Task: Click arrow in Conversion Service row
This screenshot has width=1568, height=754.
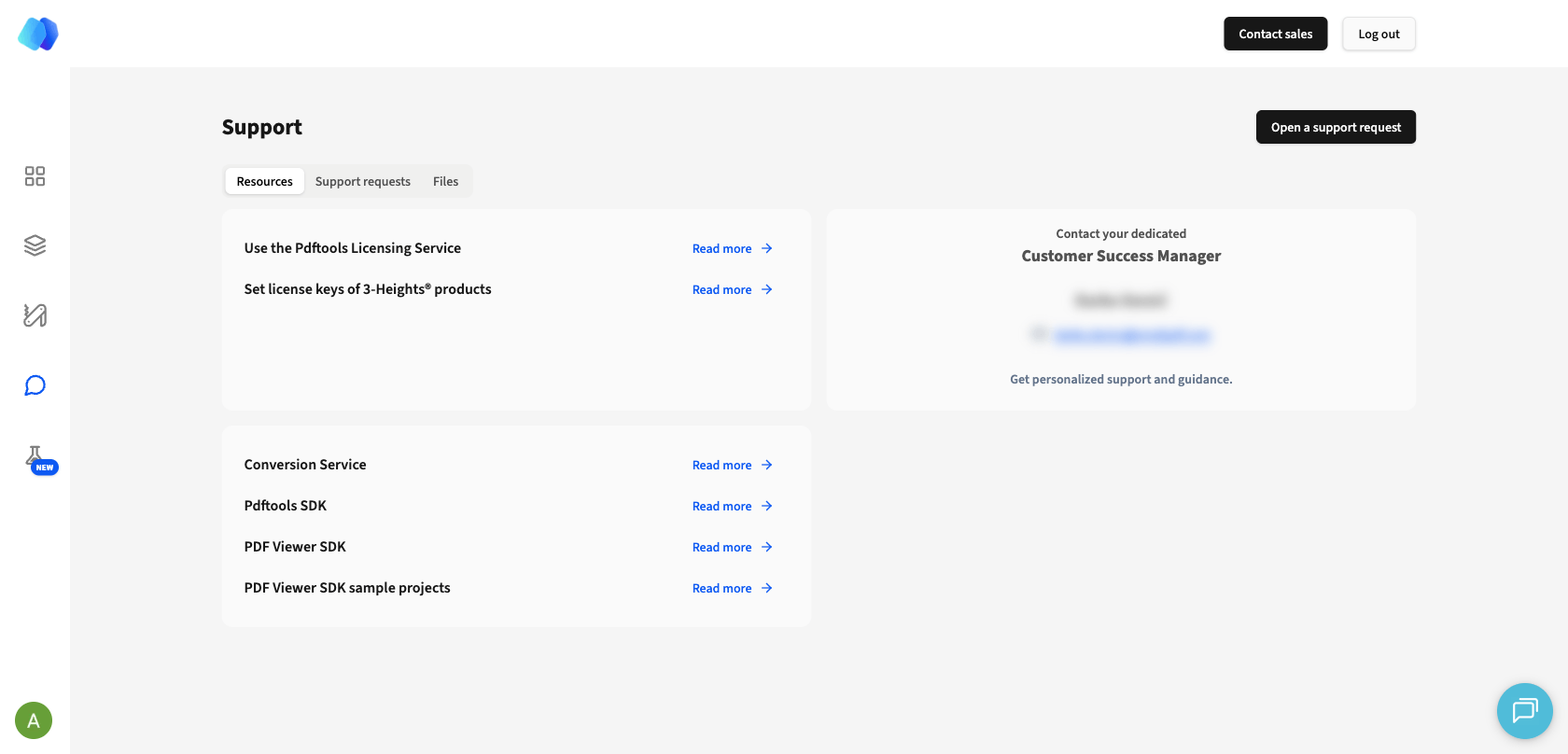Action: click(x=767, y=465)
